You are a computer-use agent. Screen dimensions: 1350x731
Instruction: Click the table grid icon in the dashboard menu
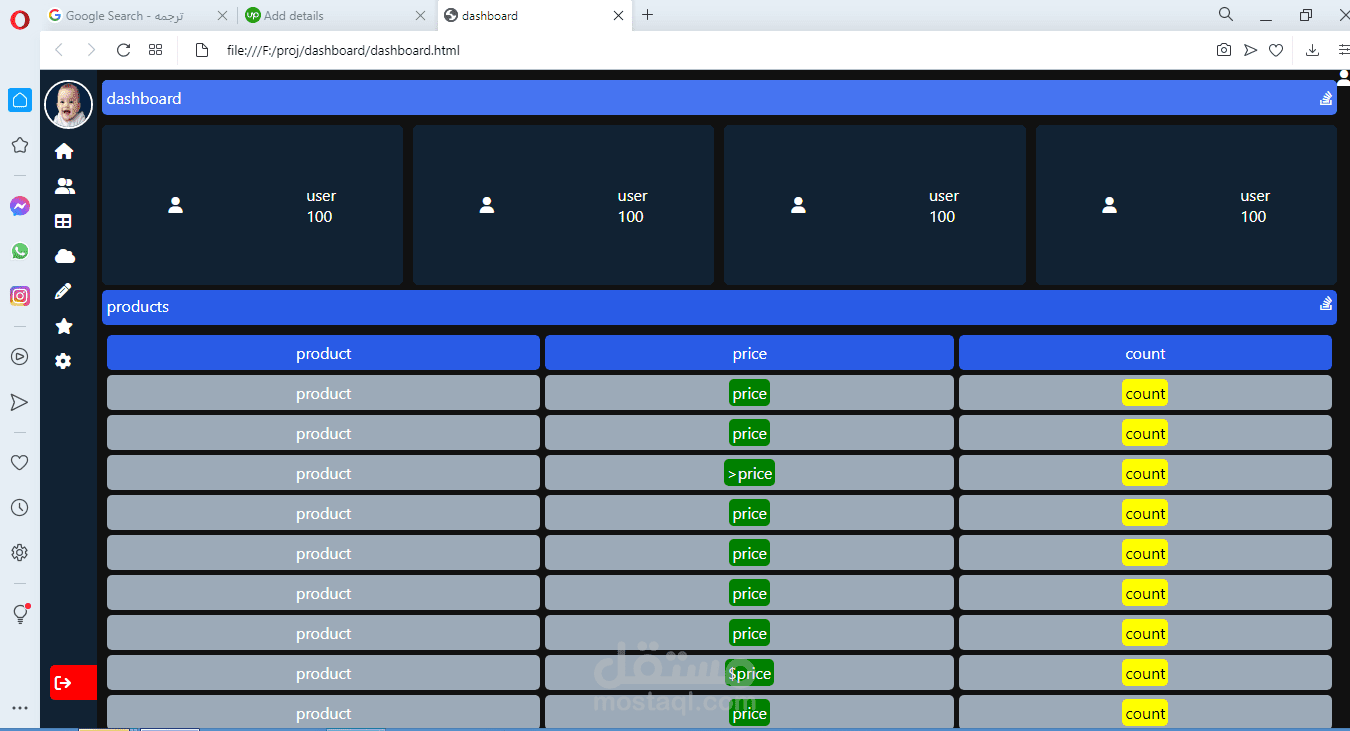[x=64, y=220]
